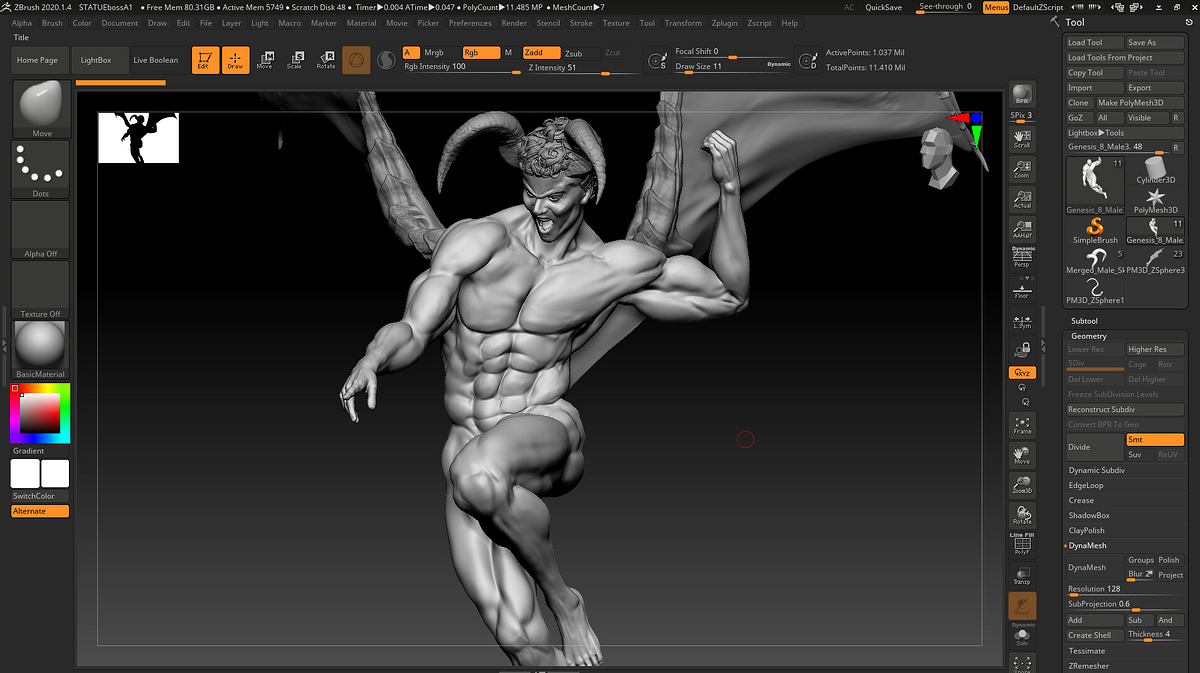Click the Move hand icon in right shelf
This screenshot has height=673, width=1200.
pyautogui.click(x=1022, y=455)
